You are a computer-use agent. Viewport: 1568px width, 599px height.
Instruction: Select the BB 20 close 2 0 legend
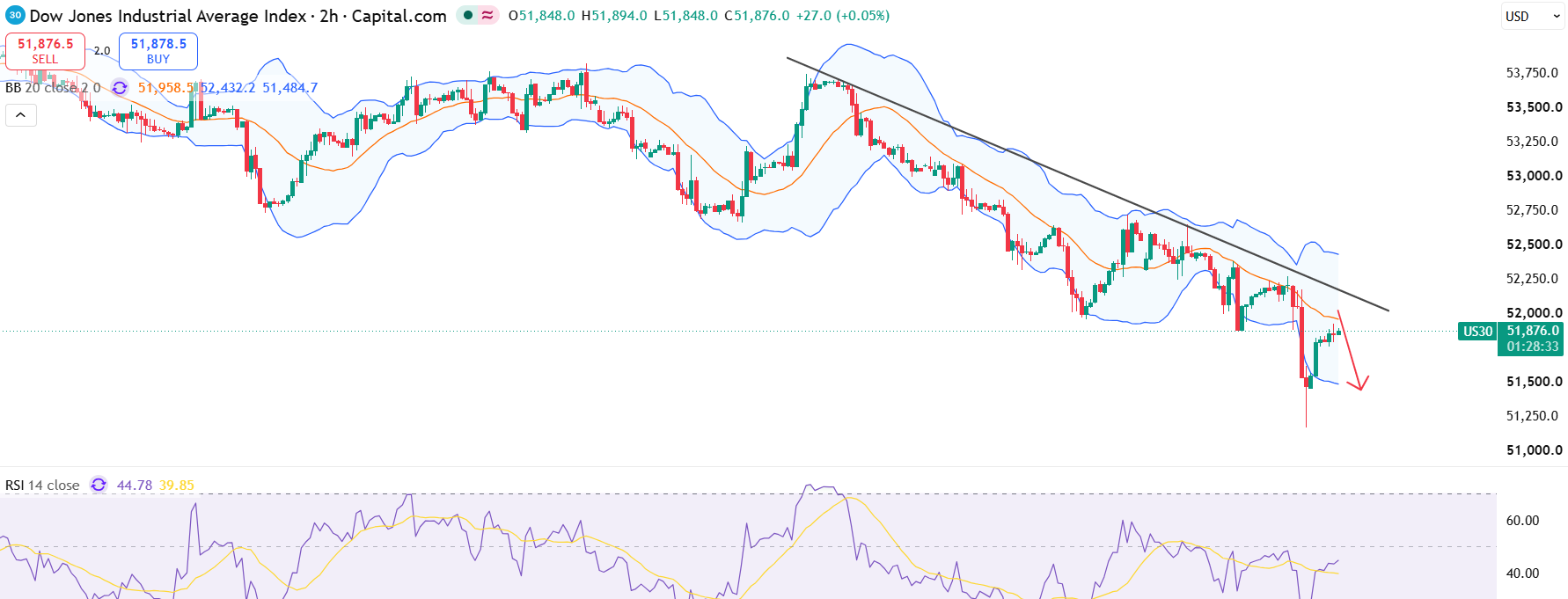(x=53, y=88)
